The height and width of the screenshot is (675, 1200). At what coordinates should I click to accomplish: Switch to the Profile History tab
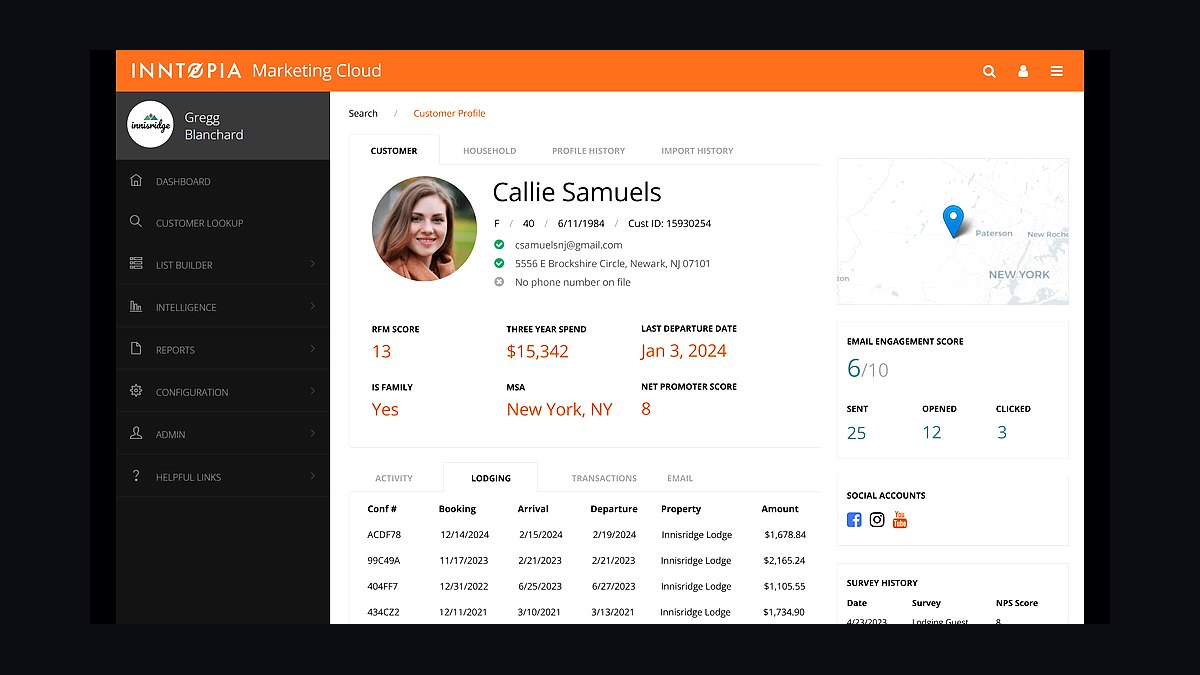click(x=588, y=151)
